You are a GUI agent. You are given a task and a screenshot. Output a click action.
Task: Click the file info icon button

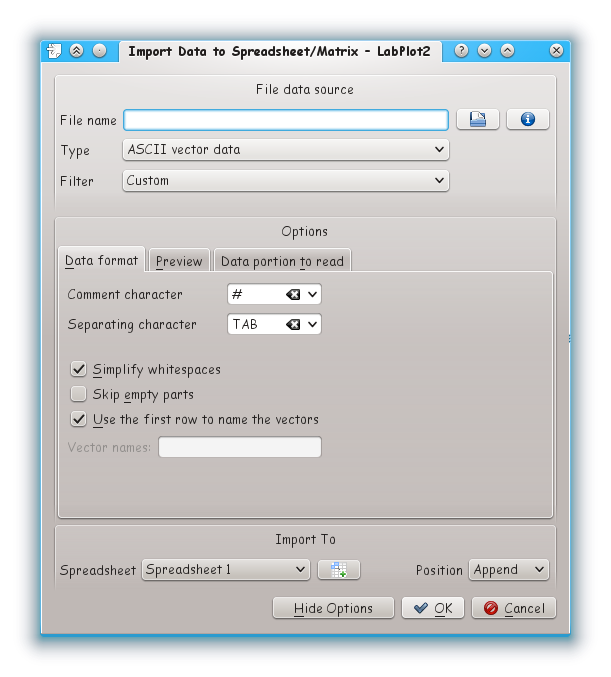(528, 120)
